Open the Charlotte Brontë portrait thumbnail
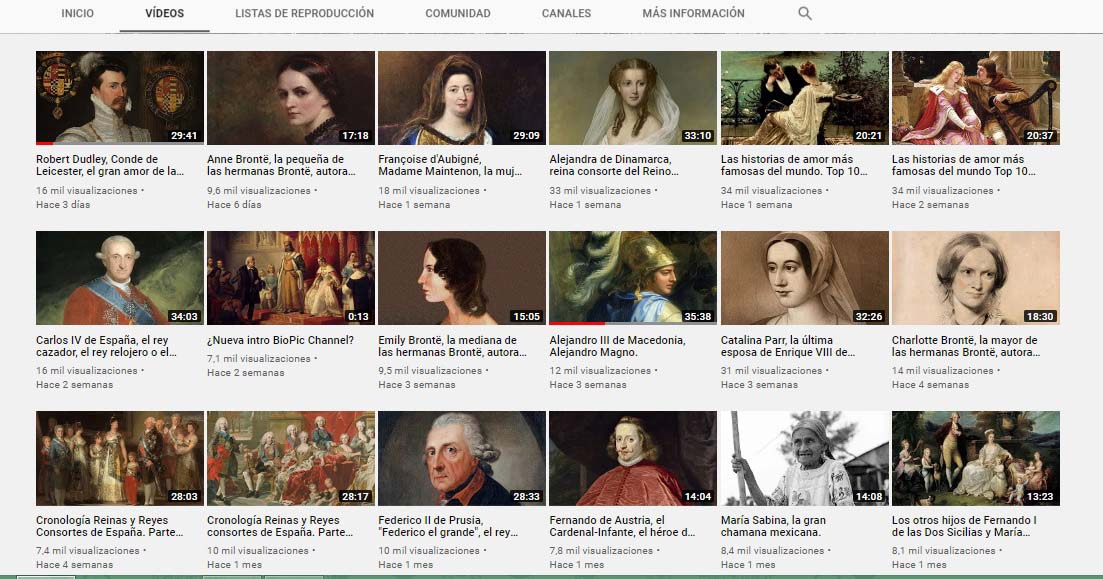 975,278
